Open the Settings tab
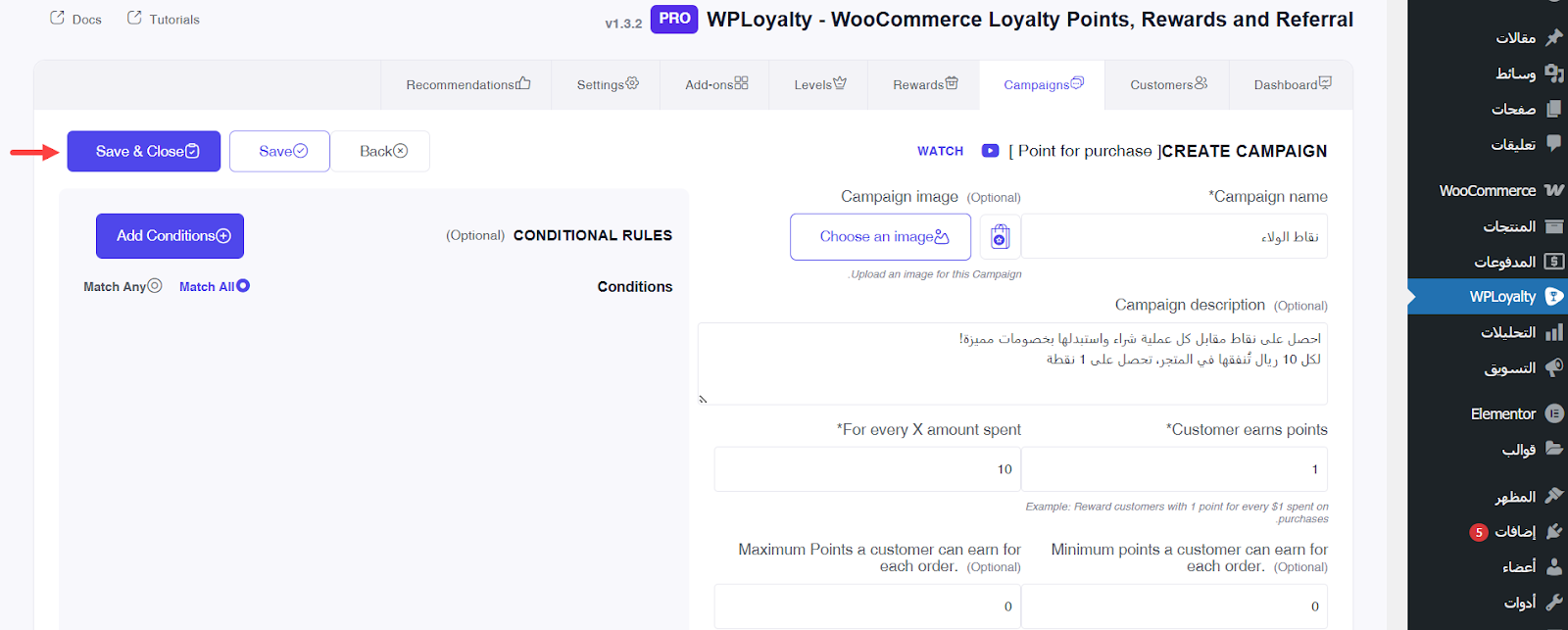1568x630 pixels. point(607,85)
